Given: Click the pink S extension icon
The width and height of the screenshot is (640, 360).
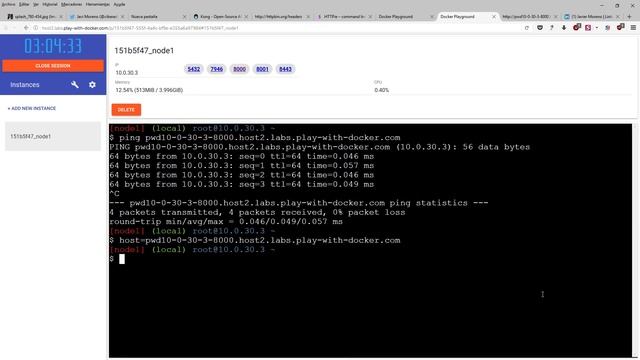Looking at the screenshot, I should click(588, 28).
